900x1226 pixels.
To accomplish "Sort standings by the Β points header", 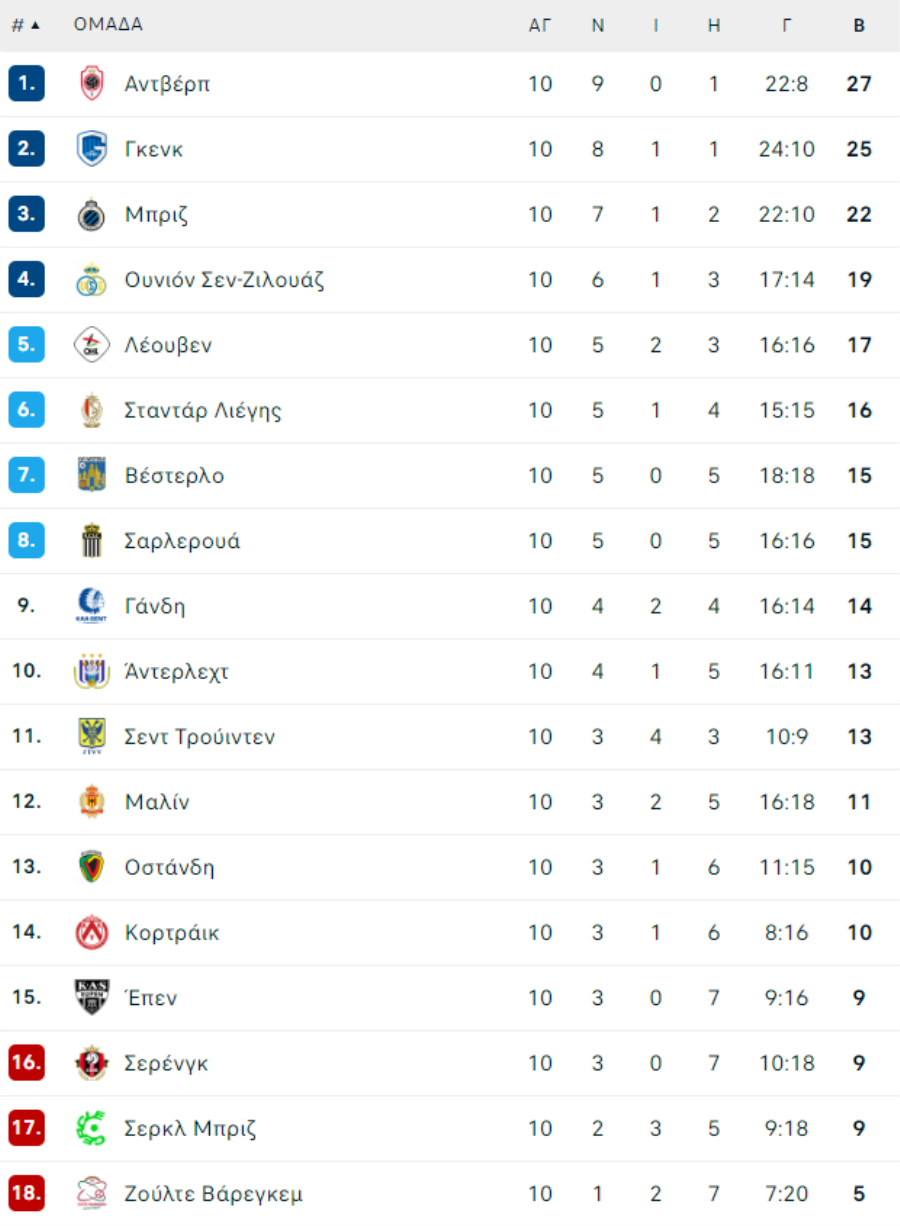I will click(x=859, y=26).
